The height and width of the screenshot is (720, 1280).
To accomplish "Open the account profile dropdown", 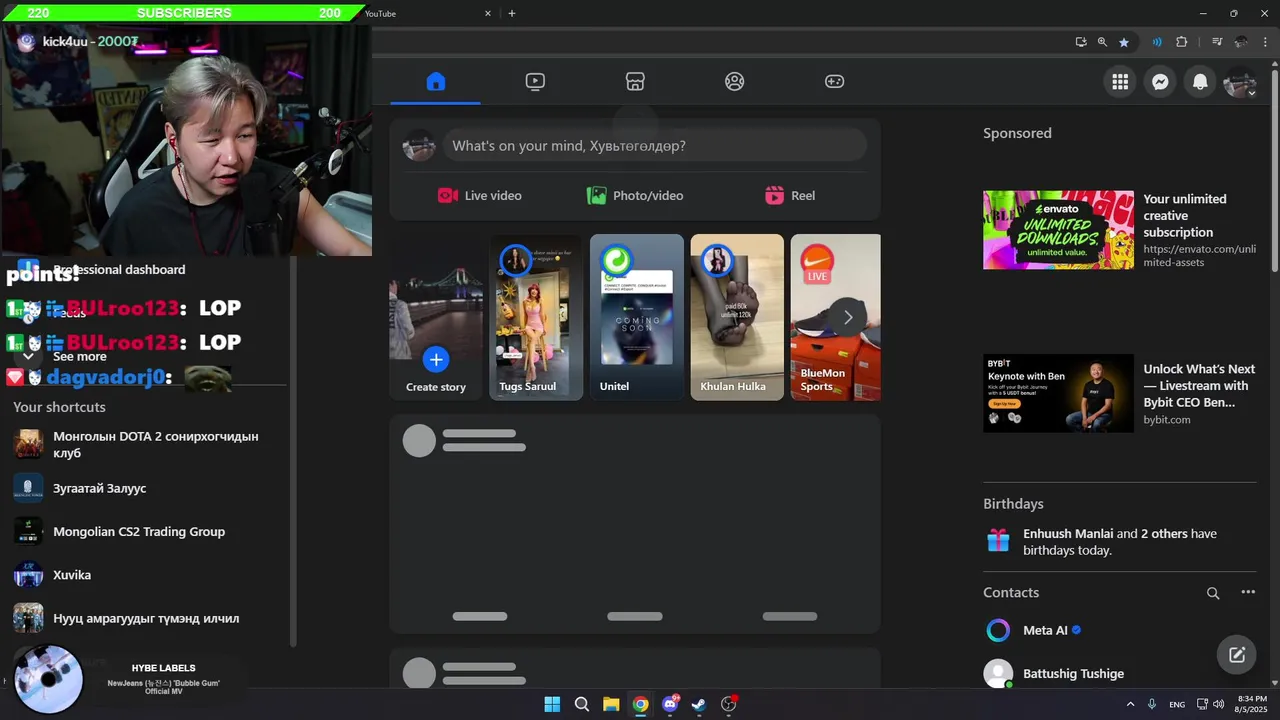I will [1240, 82].
